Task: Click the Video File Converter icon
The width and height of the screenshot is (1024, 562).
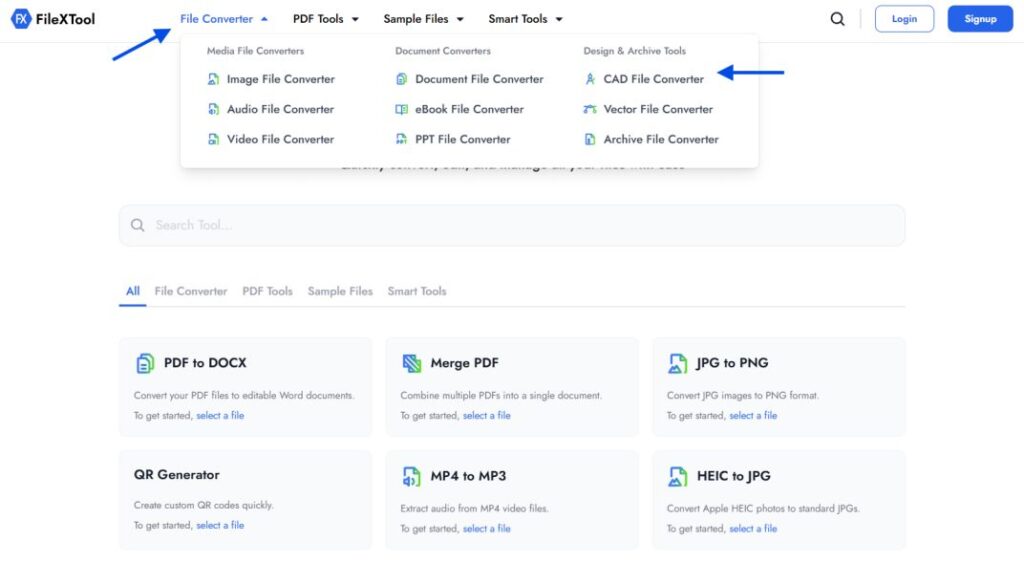Action: 213,139
